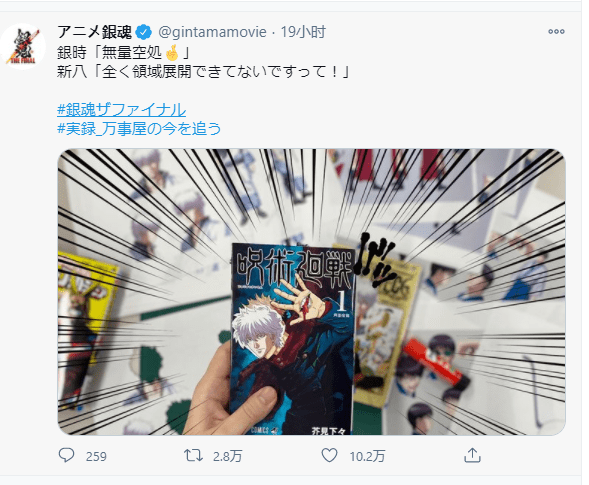Click the crossed-fingers emoji in tweet
Image resolution: width=589 pixels, height=485 pixels.
172,52
